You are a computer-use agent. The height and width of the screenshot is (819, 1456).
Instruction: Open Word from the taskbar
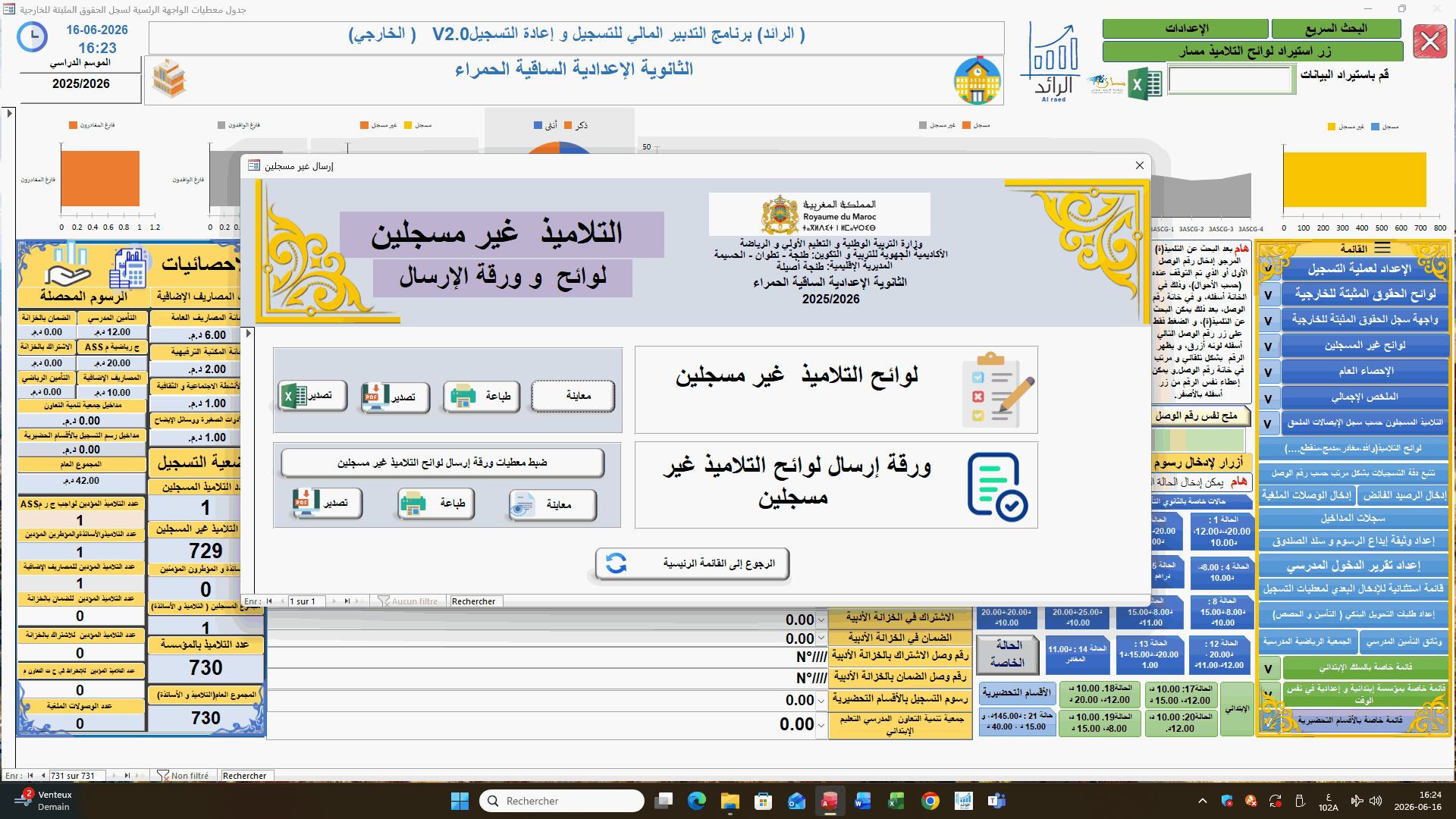click(863, 801)
